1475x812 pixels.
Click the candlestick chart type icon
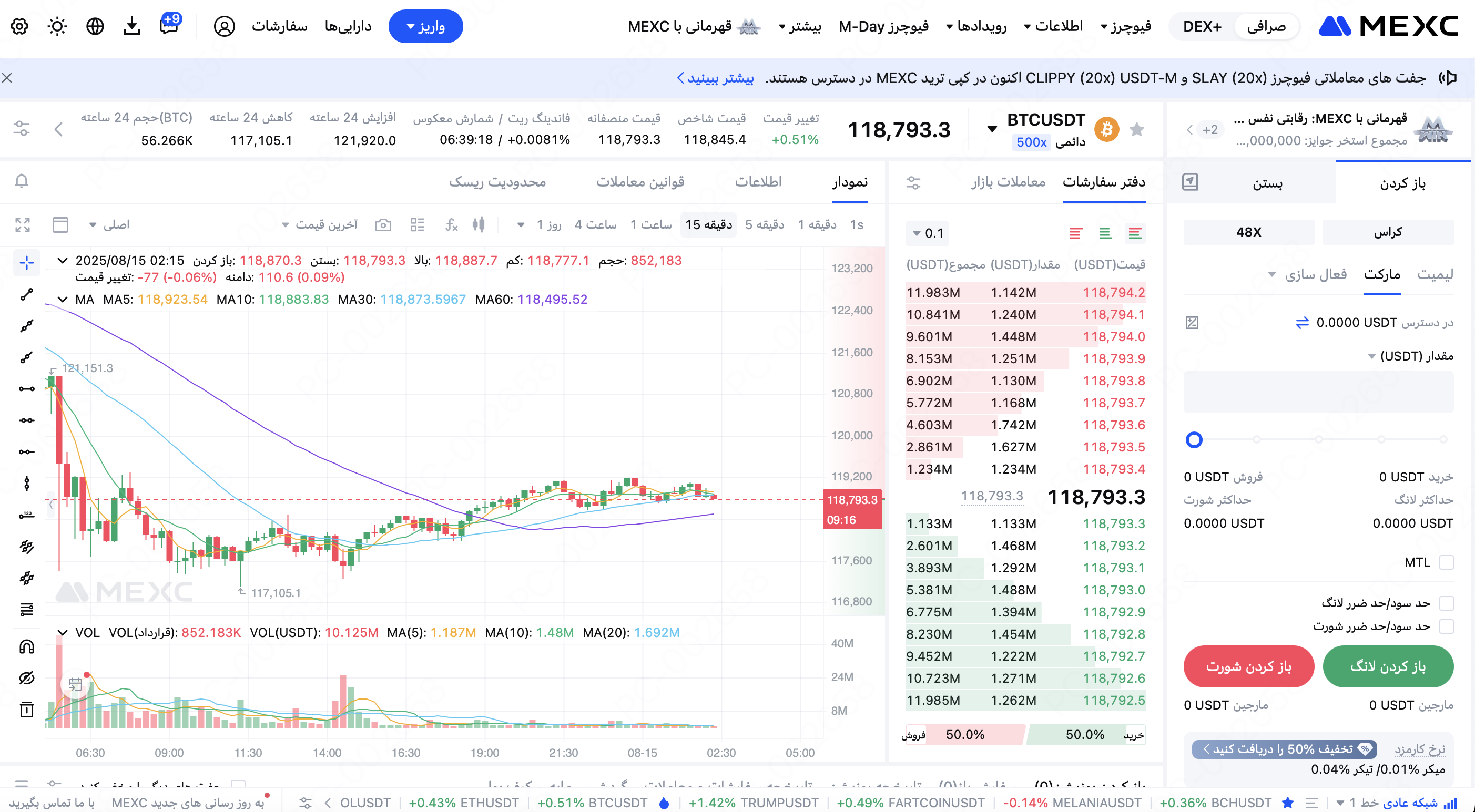pyautogui.click(x=479, y=225)
